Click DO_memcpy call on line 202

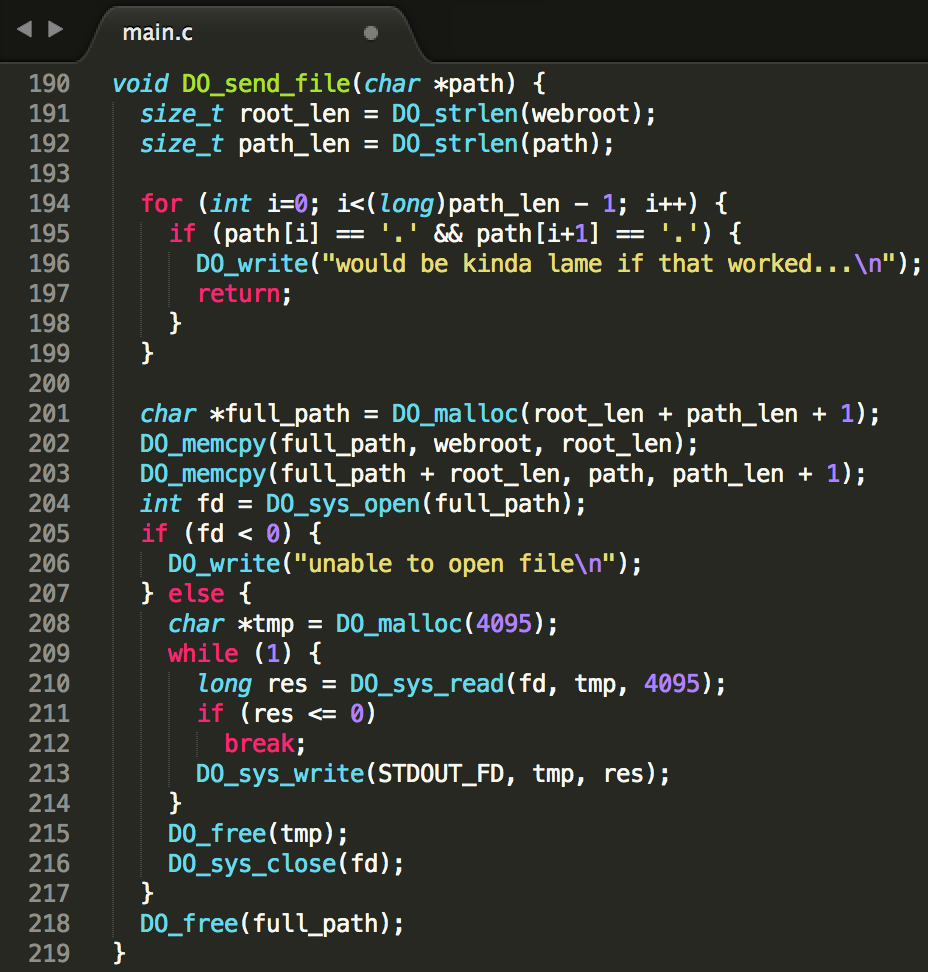click(203, 444)
